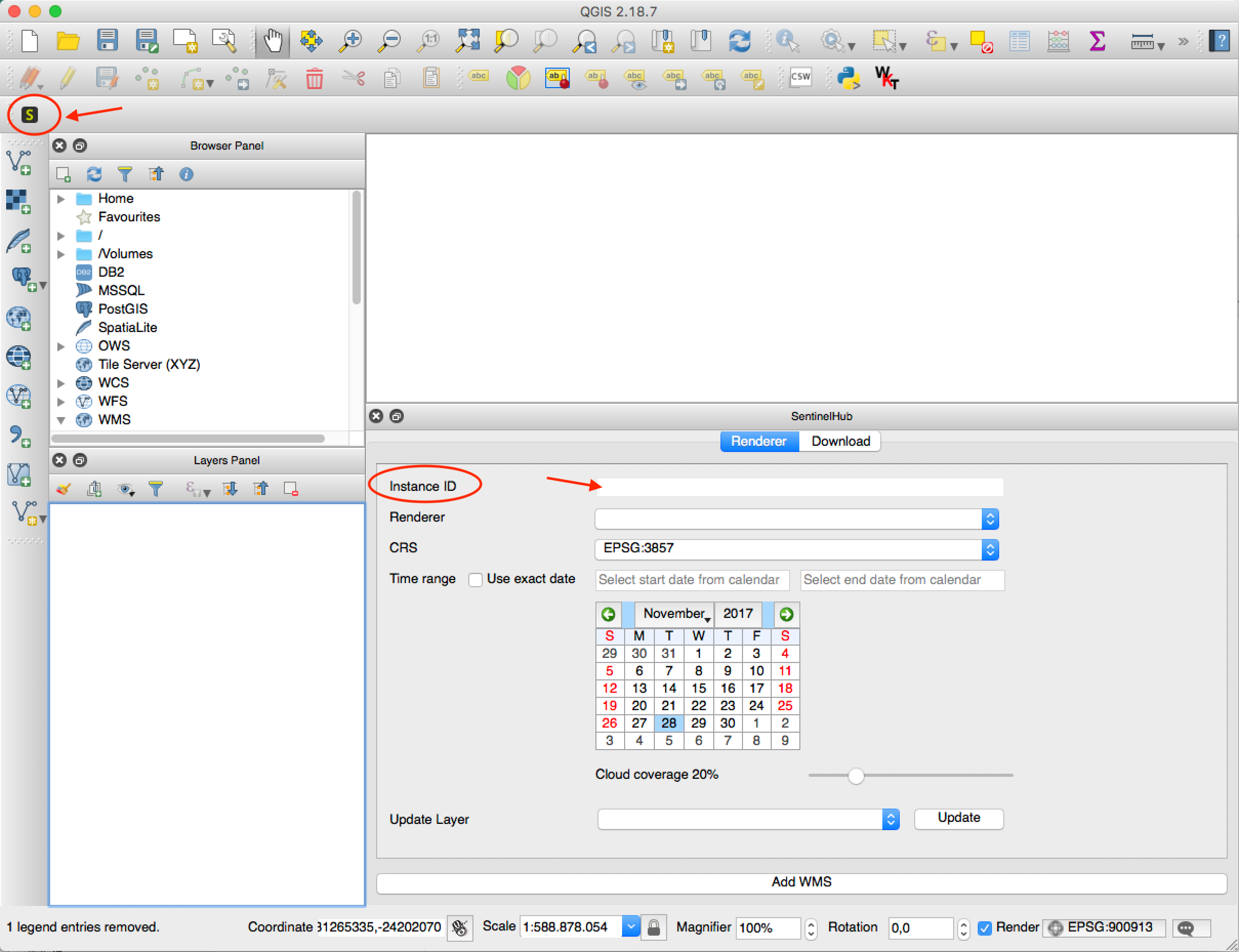Go to previous month in calendar
The image size is (1239, 952).
[x=609, y=614]
